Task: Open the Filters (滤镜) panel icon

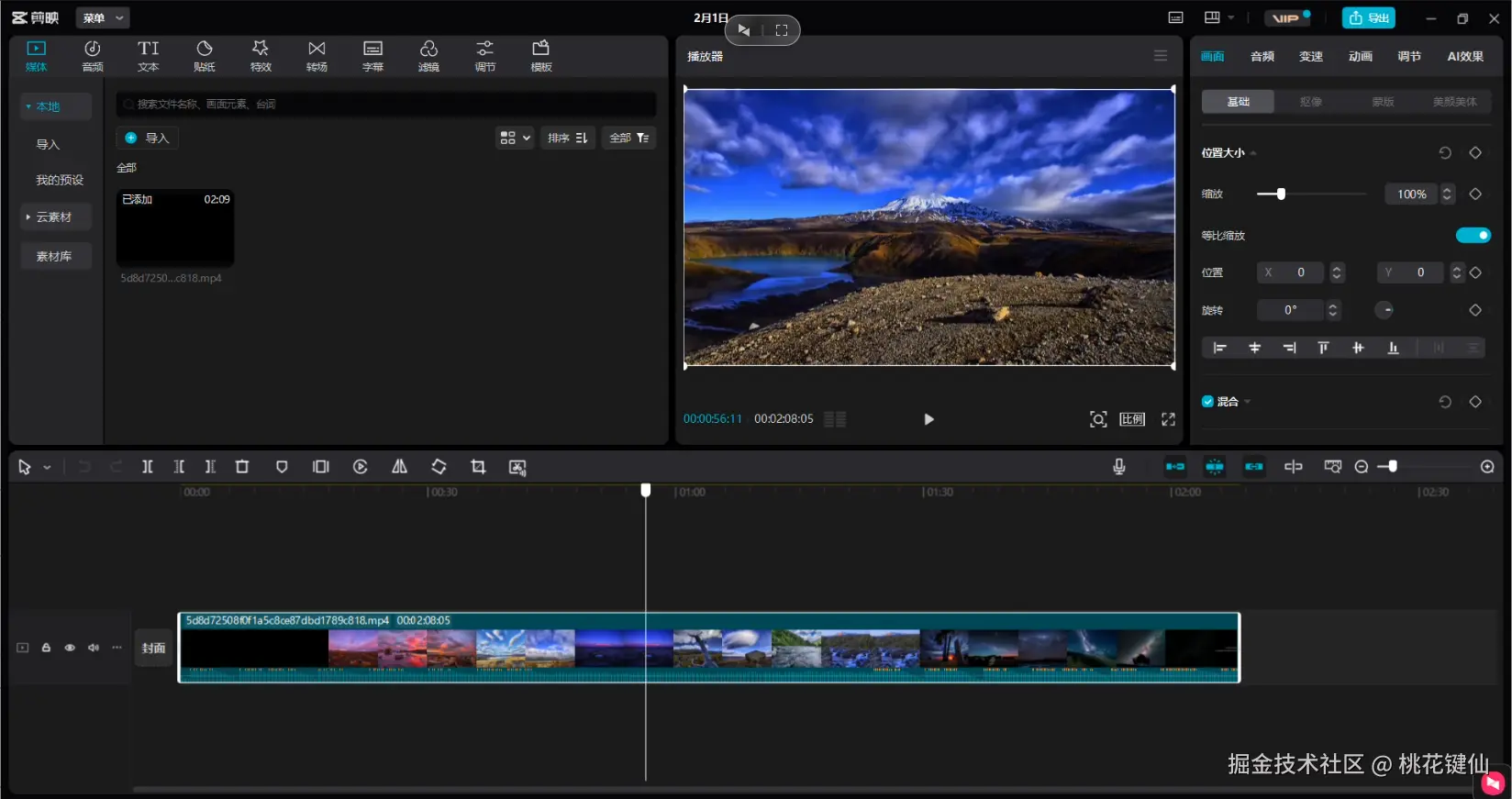Action: [x=428, y=55]
